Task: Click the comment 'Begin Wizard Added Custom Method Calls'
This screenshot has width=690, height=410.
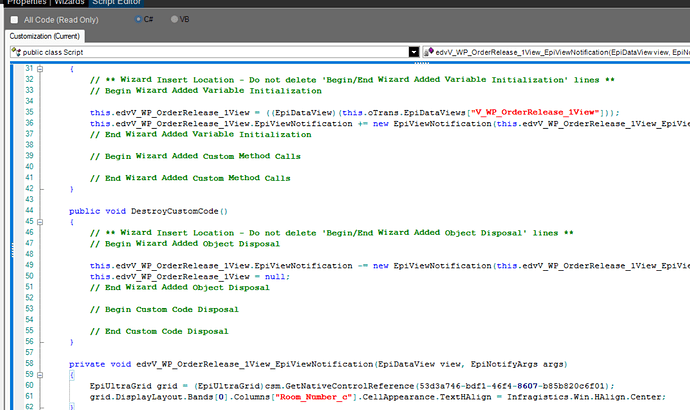Action: pyautogui.click(x=195, y=156)
